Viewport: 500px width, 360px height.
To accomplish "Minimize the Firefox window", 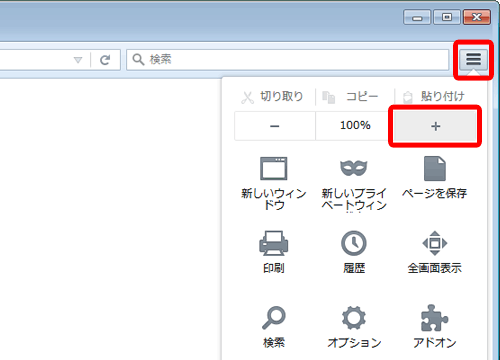I will (x=417, y=17).
